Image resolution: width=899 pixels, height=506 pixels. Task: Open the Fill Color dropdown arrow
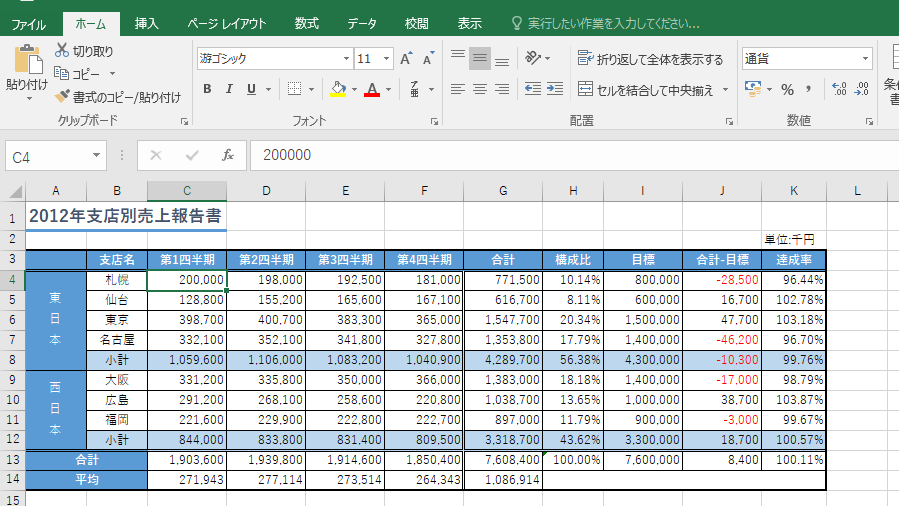point(354,89)
